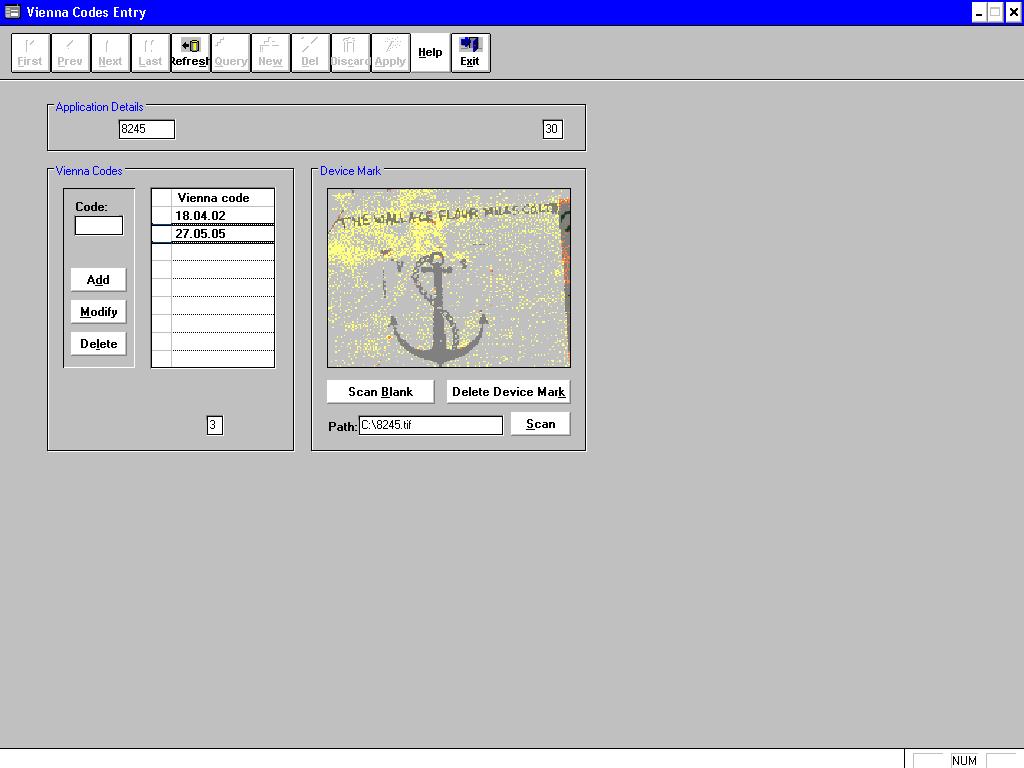
Task: Click the Last record toolbar icon
Action: (x=150, y=53)
